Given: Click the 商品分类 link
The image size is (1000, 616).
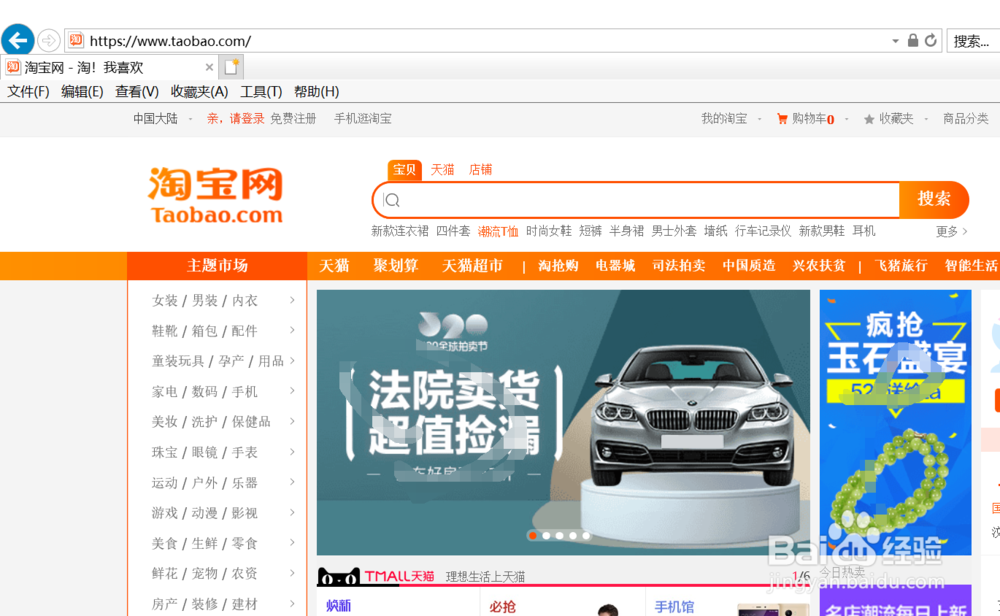Looking at the screenshot, I should (966, 119).
